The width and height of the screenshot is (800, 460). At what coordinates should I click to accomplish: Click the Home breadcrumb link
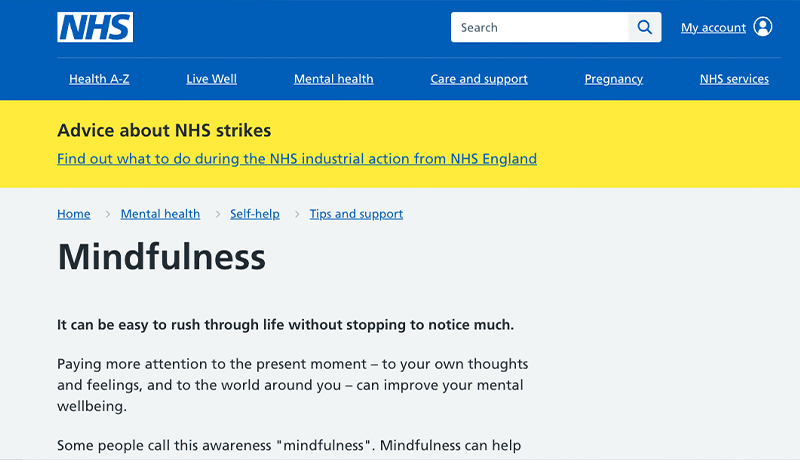pos(73,214)
